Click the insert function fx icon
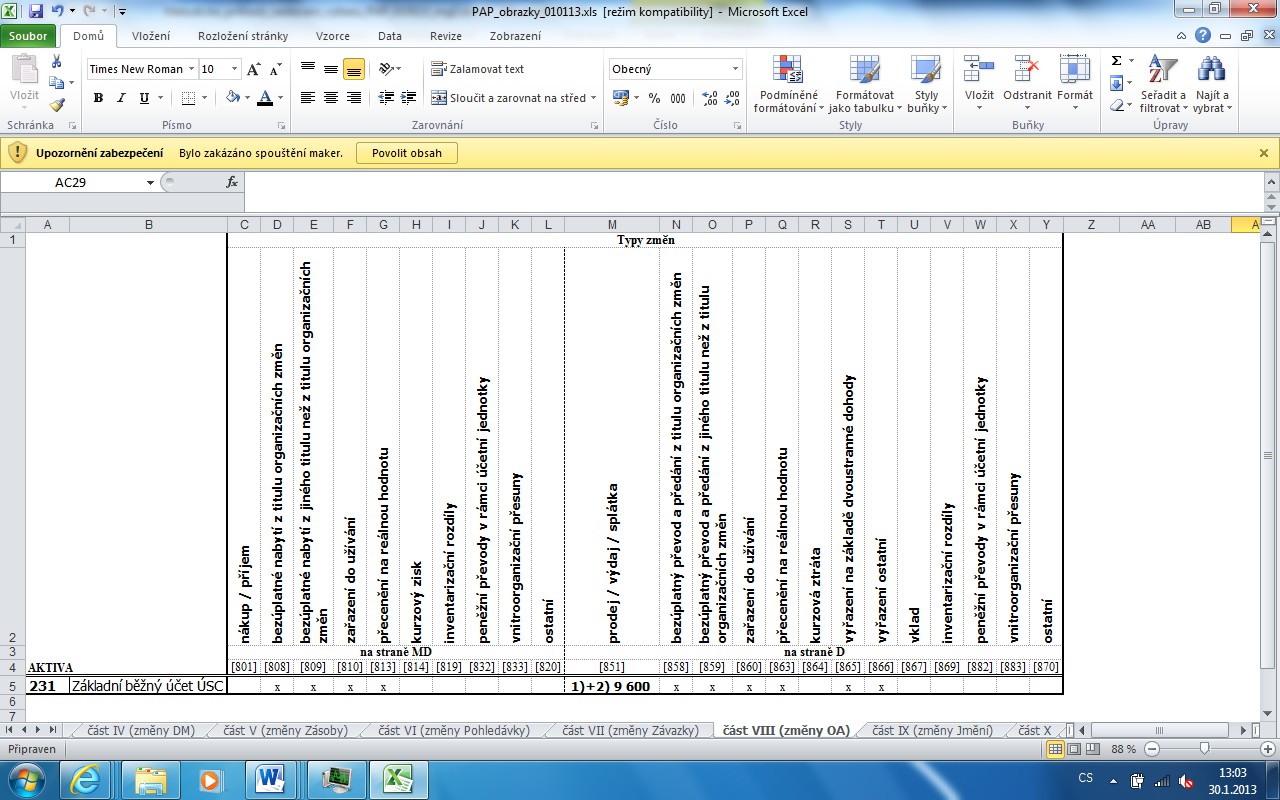This screenshot has height=800, width=1280. [x=232, y=183]
